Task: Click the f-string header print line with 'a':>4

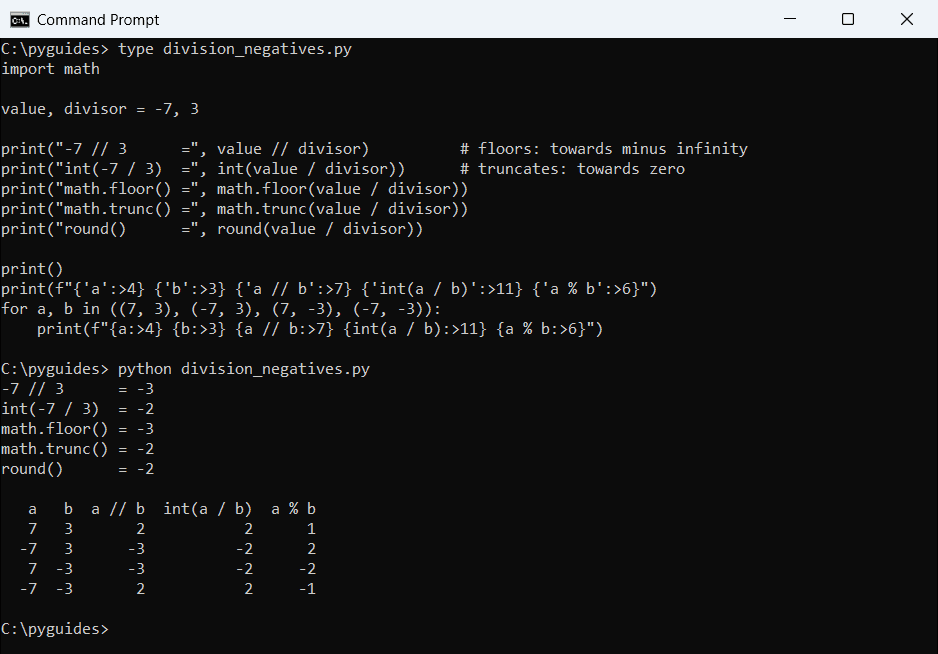Action: click(329, 289)
